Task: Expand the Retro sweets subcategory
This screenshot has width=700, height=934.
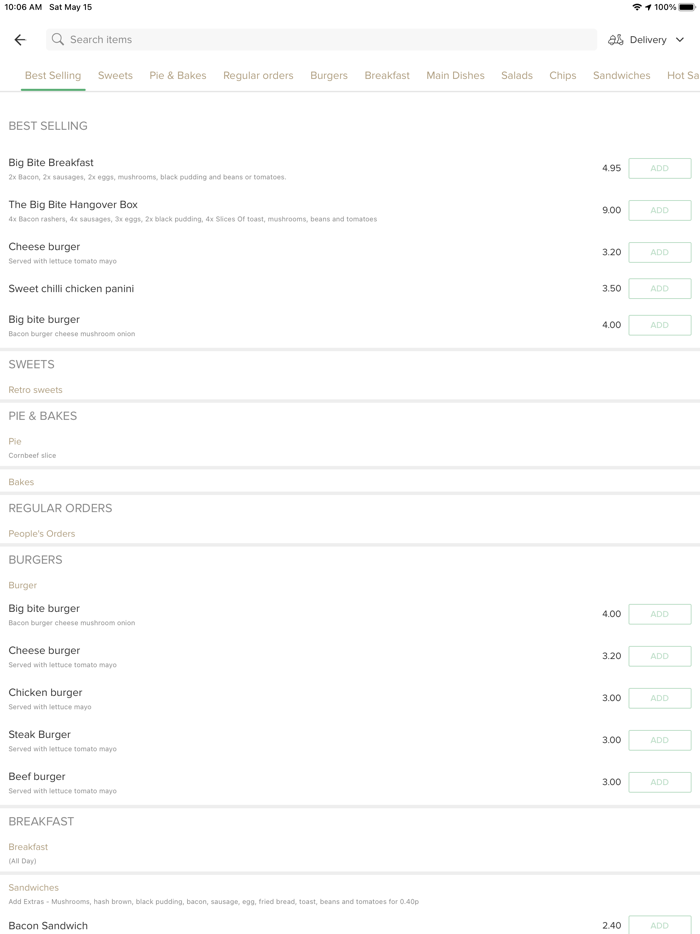Action: point(36,390)
